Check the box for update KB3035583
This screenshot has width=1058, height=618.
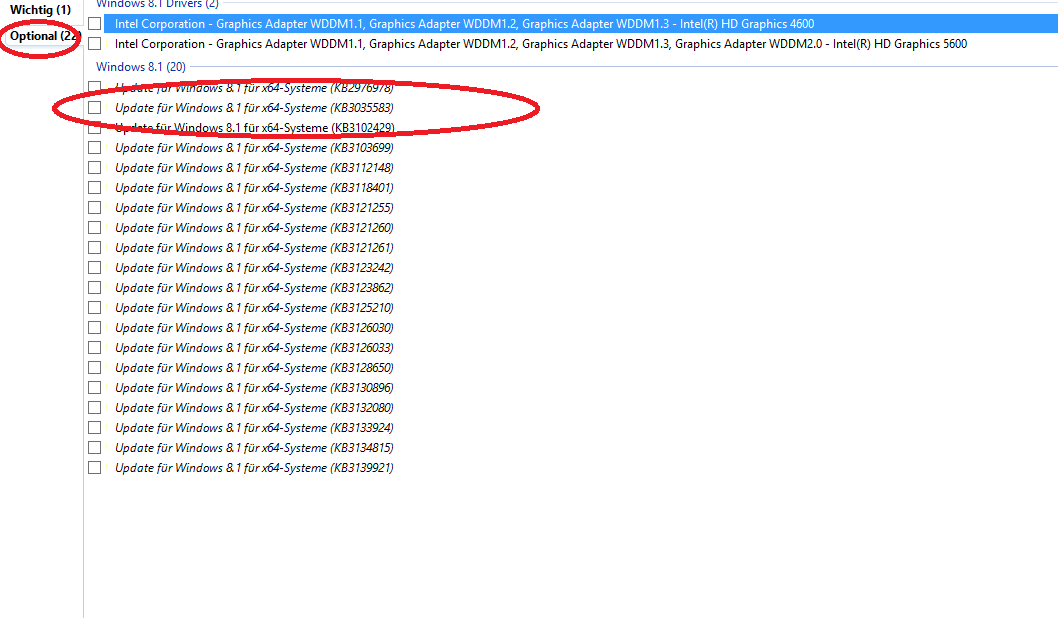click(x=95, y=107)
